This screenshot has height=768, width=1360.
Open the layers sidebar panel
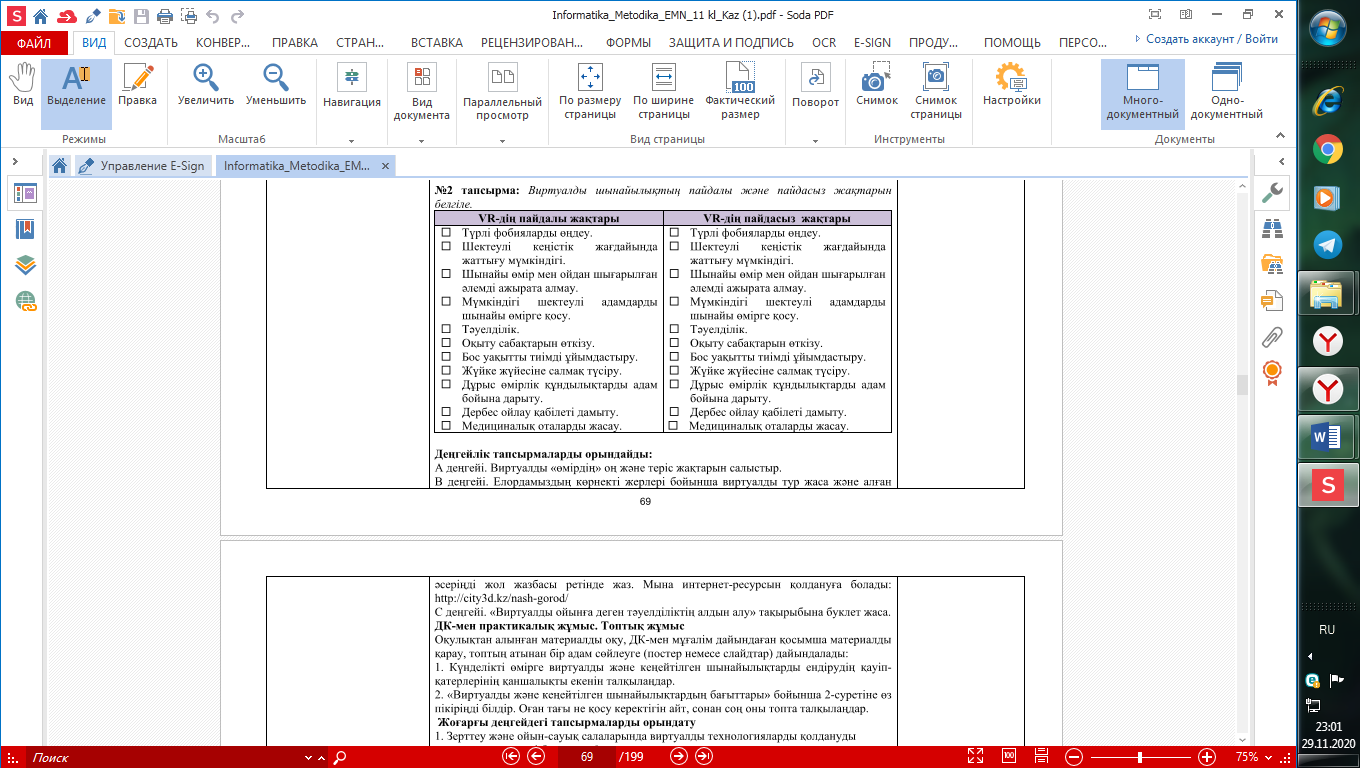[x=25, y=265]
